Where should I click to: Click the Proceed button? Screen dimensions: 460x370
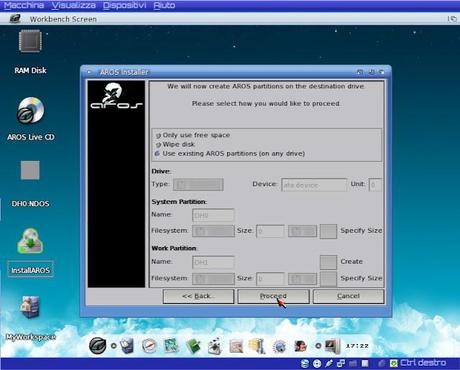273,296
